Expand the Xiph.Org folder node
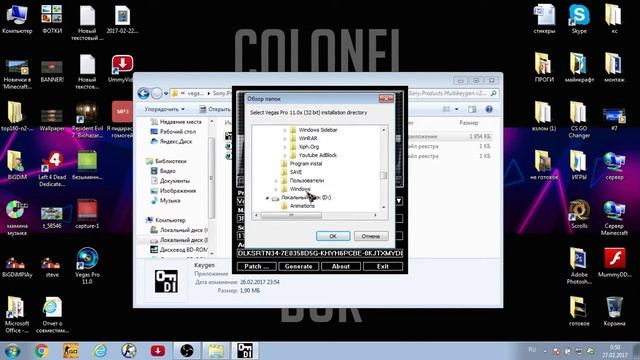 [x=285, y=147]
